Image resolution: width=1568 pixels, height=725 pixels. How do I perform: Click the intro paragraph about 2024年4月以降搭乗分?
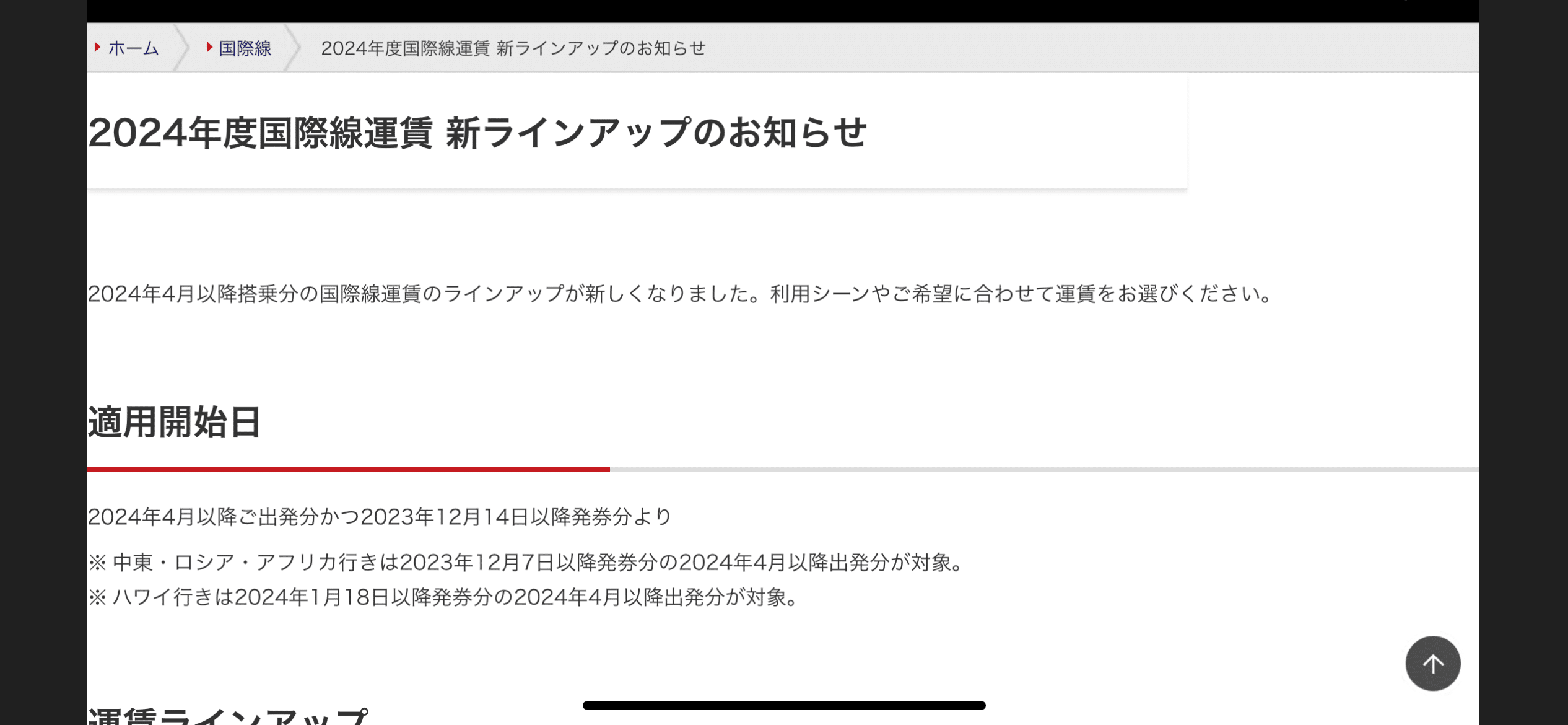pos(681,293)
